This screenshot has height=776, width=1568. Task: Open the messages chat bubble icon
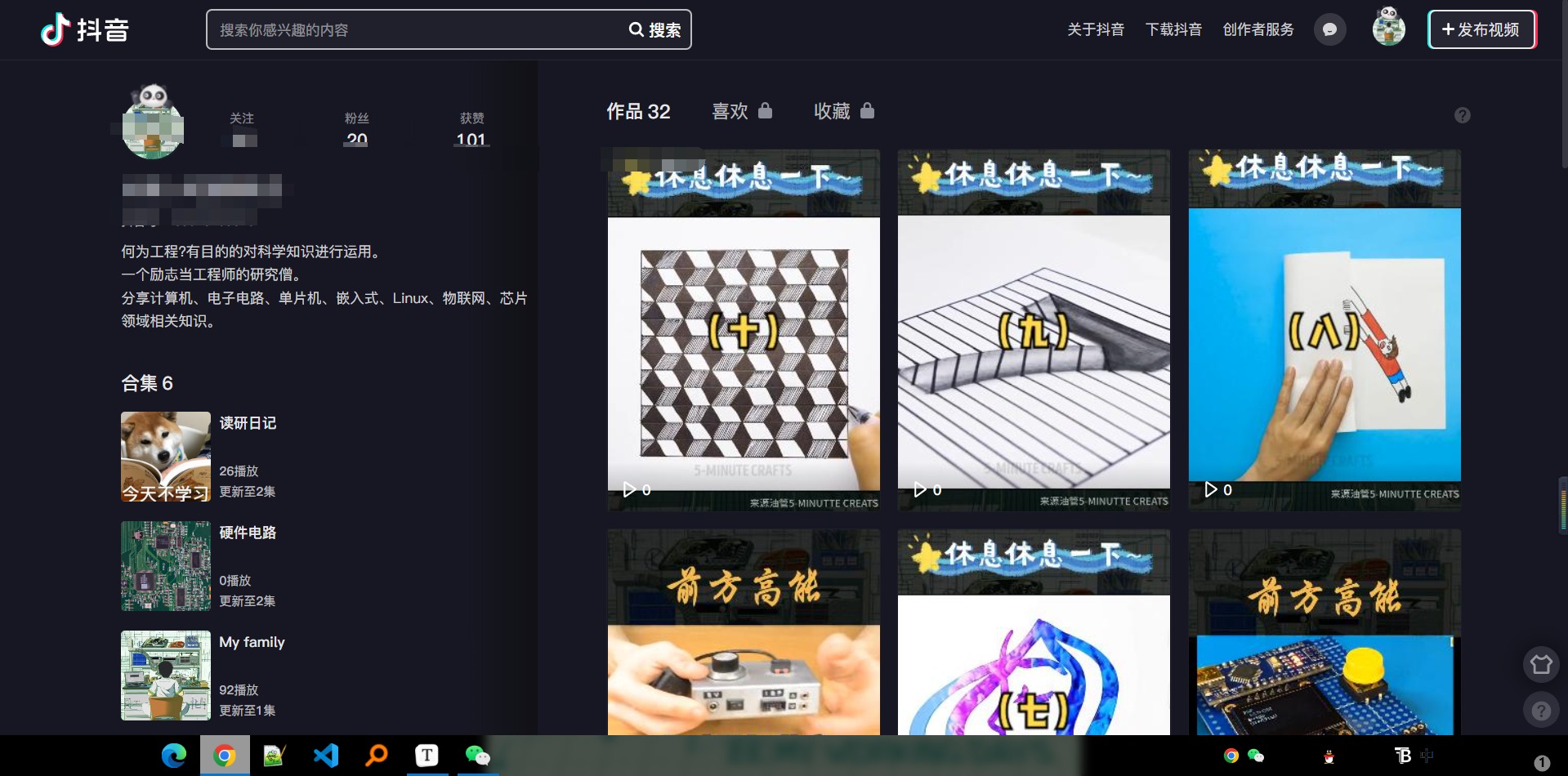click(x=1329, y=29)
